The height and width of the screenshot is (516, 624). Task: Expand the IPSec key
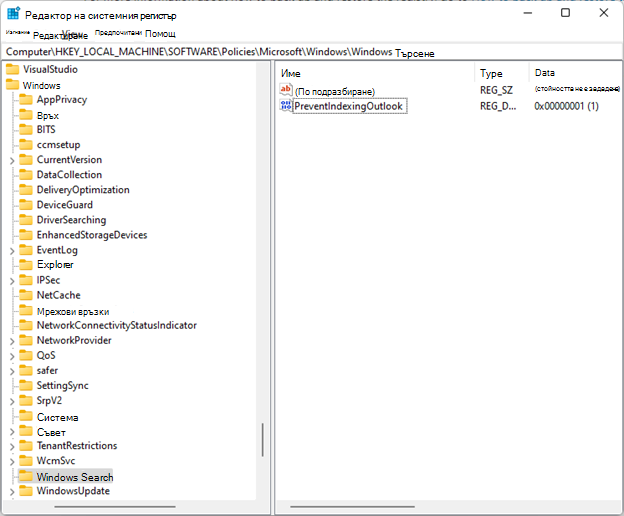(12, 281)
